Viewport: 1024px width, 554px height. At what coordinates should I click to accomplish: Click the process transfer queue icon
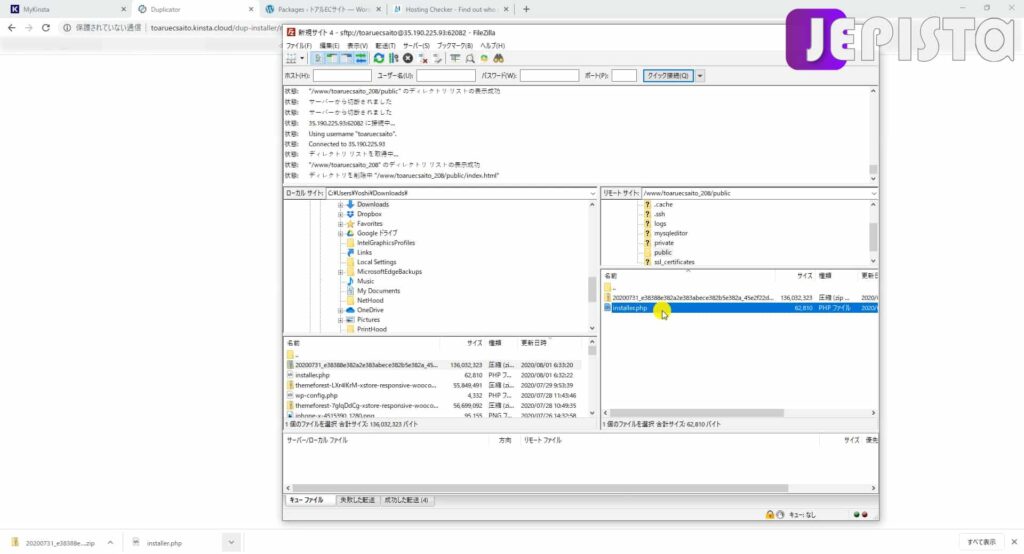click(393, 59)
